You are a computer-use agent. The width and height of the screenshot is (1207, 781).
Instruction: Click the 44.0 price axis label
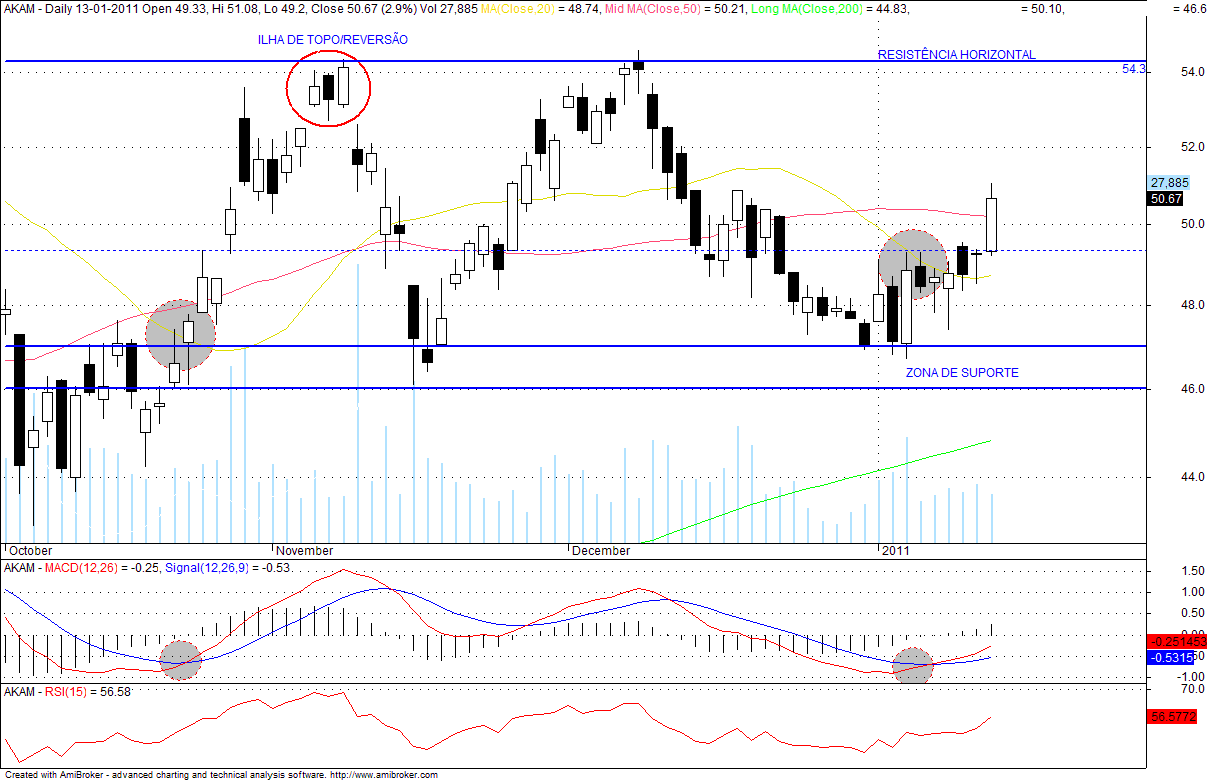pos(1193,476)
